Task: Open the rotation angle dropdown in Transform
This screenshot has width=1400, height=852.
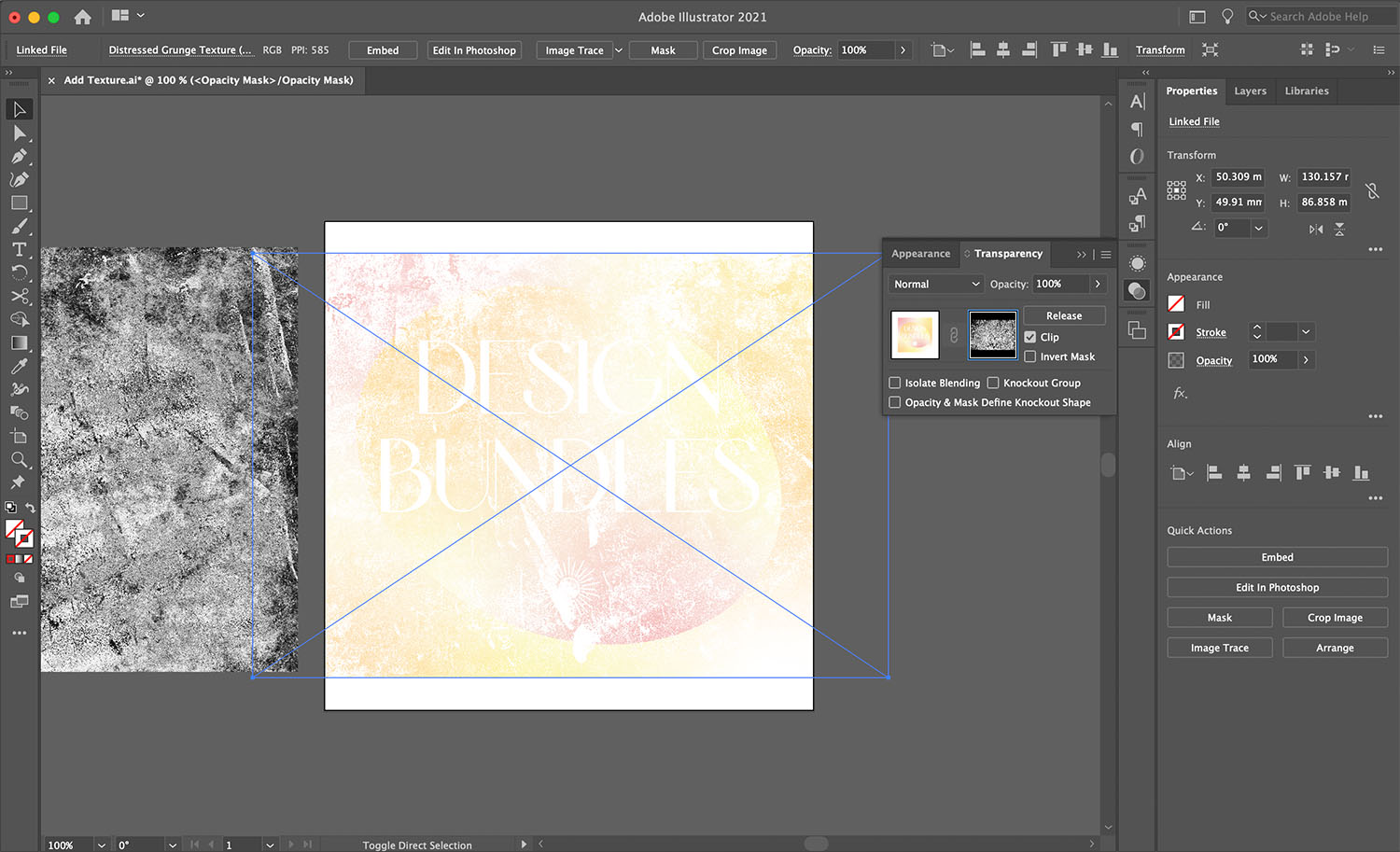Action: click(x=1258, y=228)
